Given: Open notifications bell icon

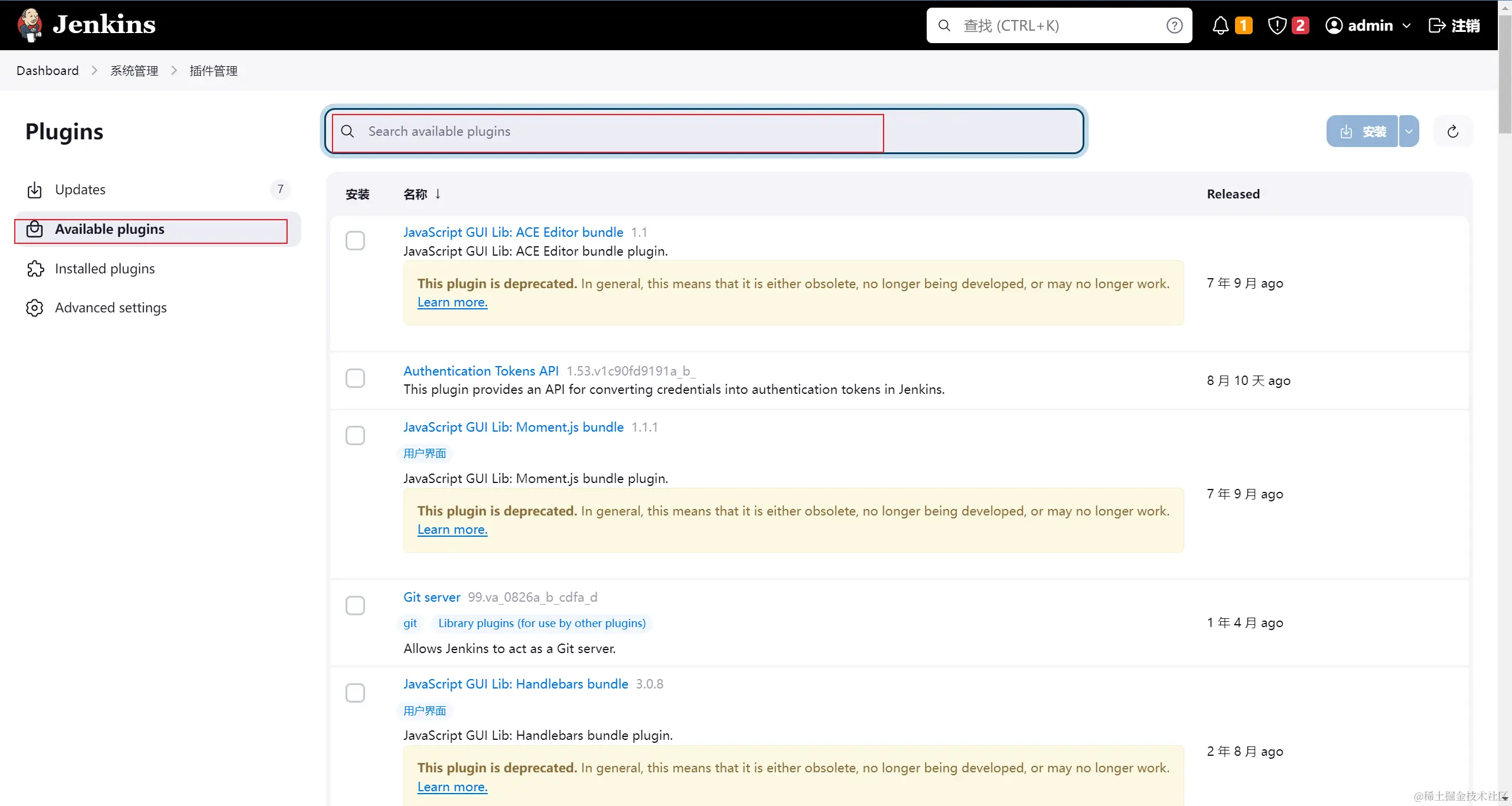Looking at the screenshot, I should [x=1220, y=25].
